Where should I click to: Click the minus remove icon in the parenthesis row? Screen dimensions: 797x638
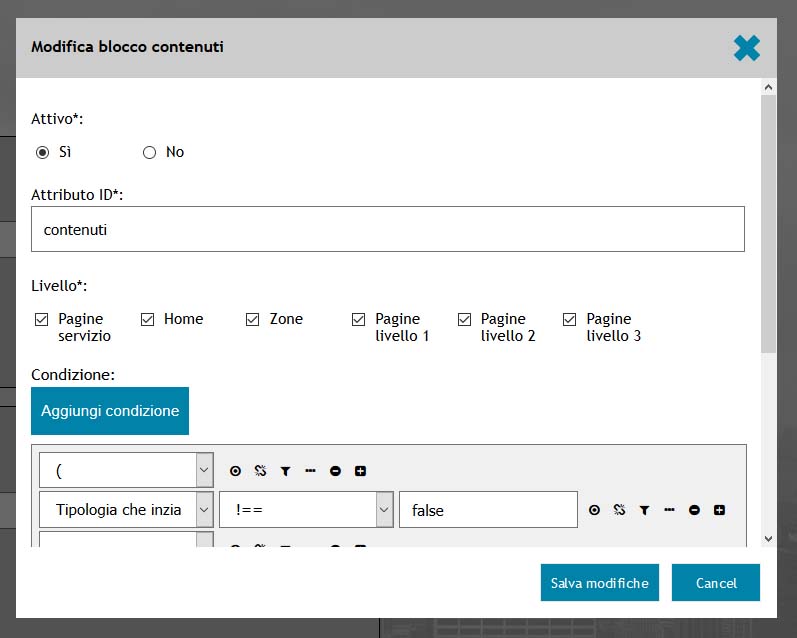335,471
